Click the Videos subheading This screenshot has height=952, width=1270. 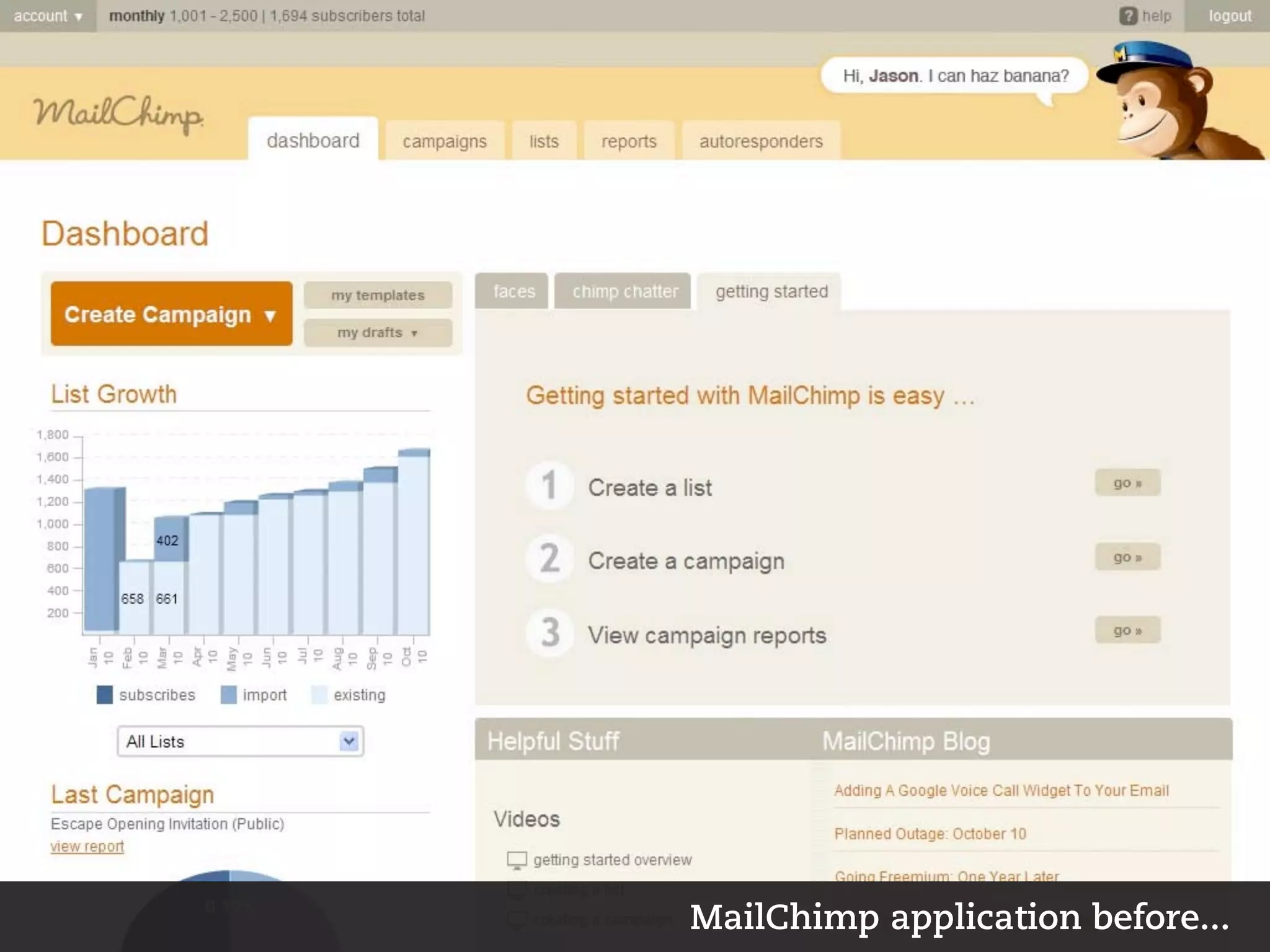click(526, 819)
